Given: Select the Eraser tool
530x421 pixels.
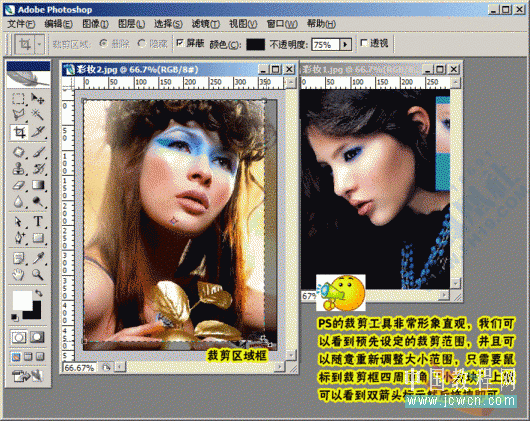Looking at the screenshot, I should point(19,185).
